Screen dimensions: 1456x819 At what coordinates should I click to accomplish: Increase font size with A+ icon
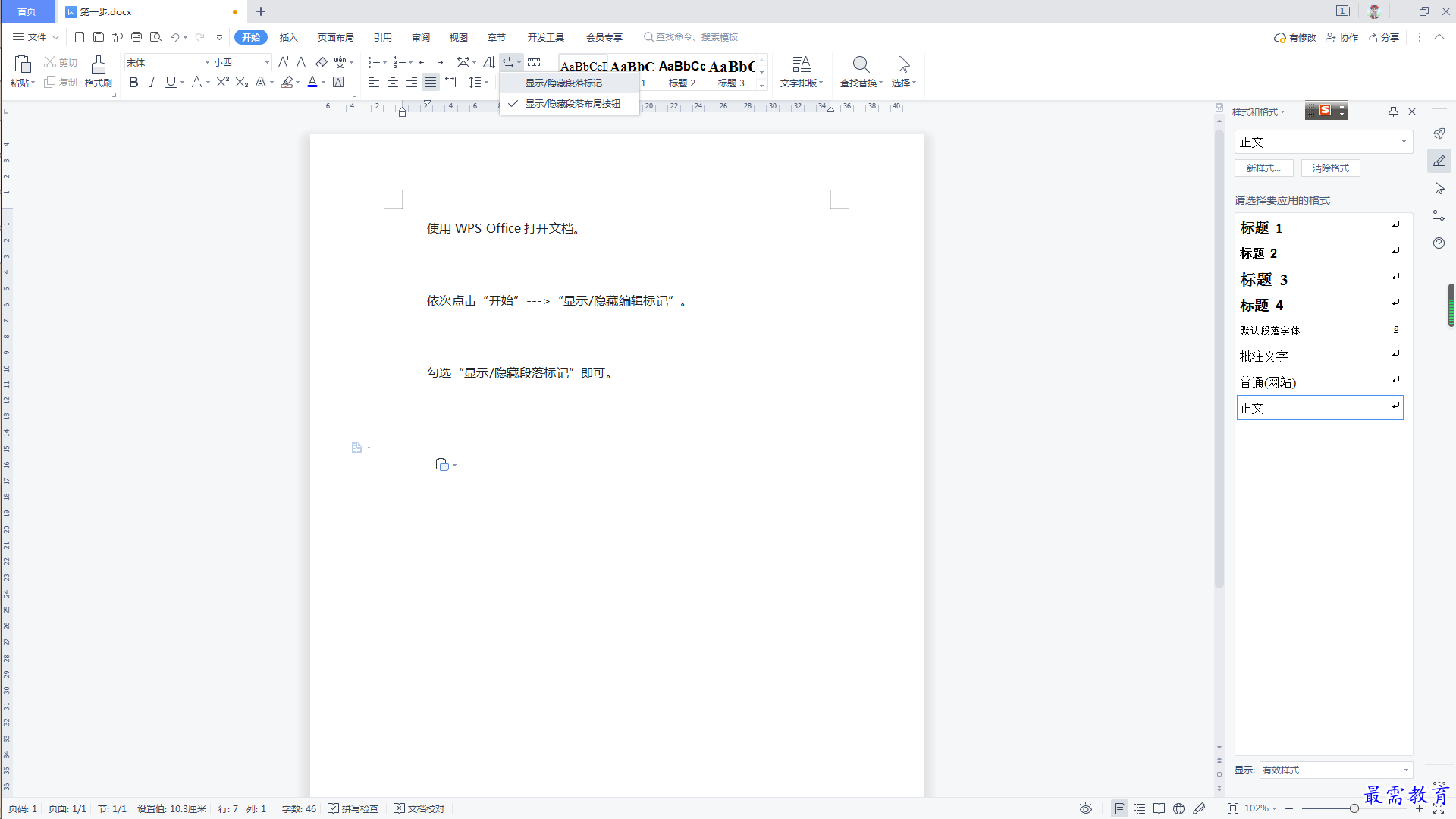284,62
